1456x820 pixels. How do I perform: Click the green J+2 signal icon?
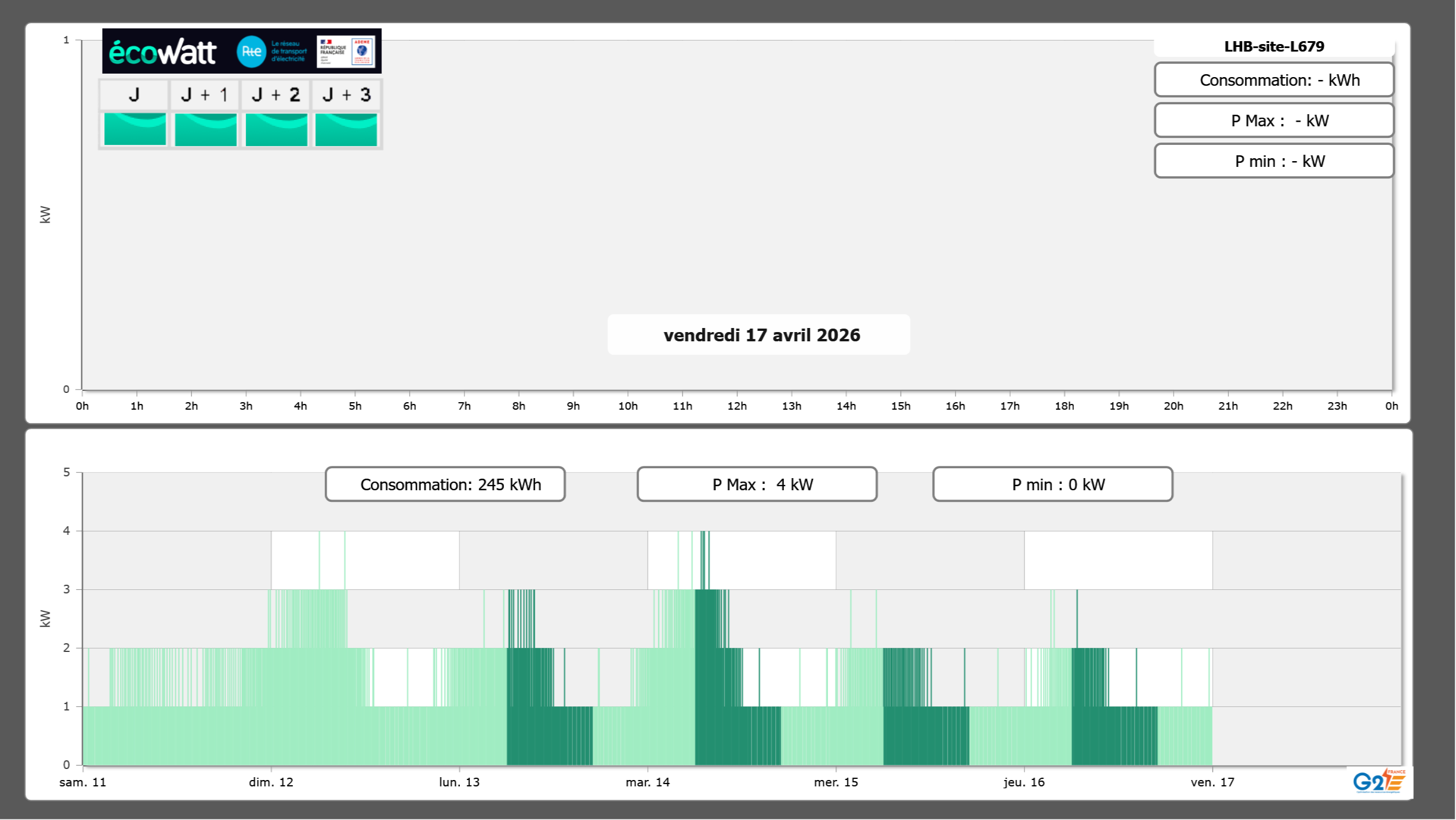277,129
